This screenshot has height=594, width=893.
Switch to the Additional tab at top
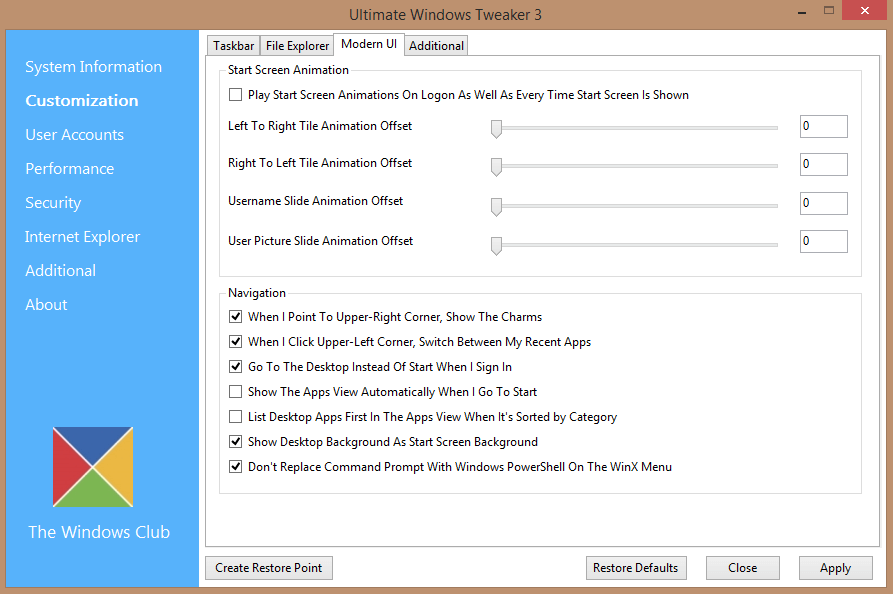(436, 46)
